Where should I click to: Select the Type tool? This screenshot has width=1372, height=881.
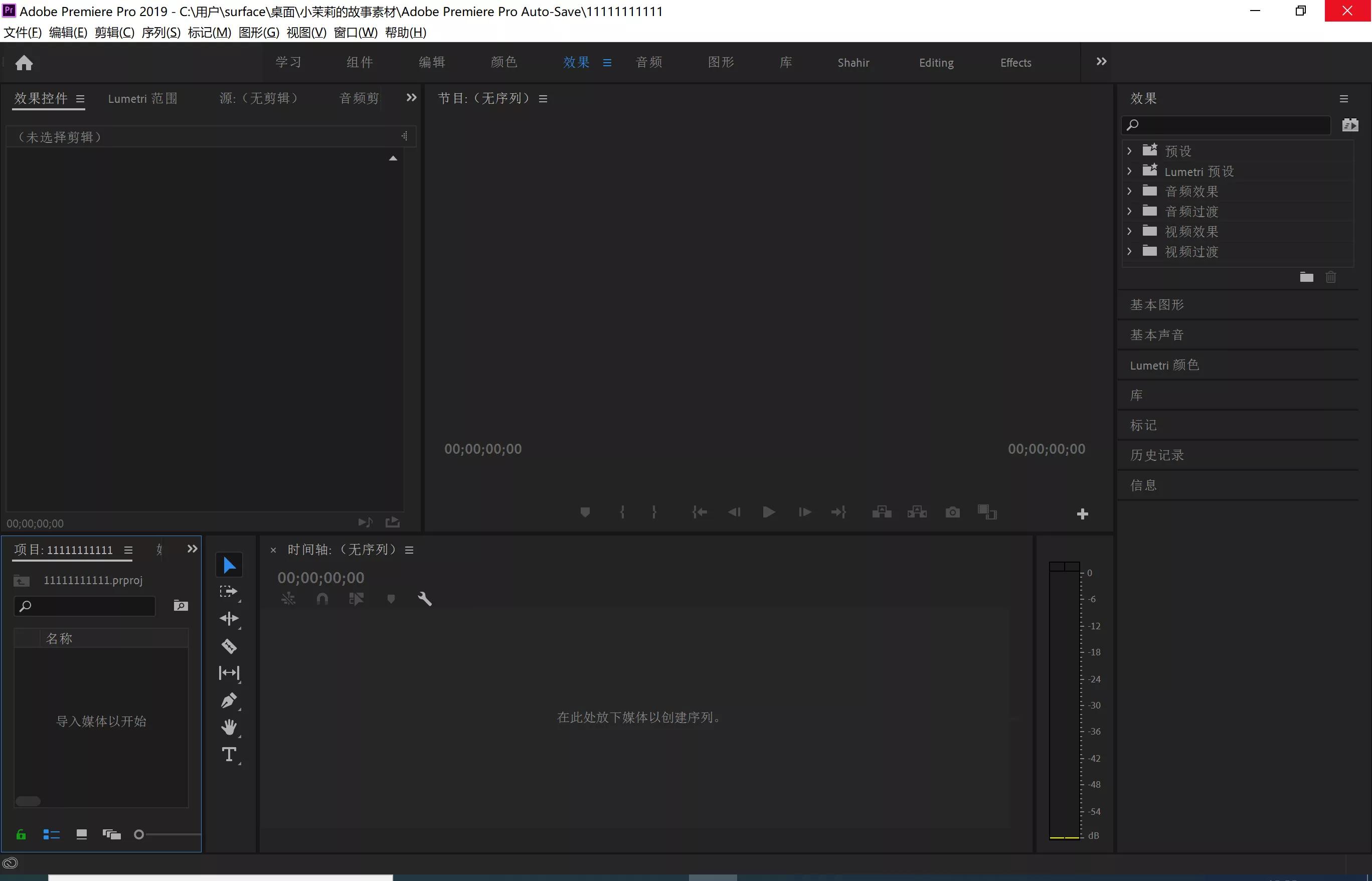(229, 755)
